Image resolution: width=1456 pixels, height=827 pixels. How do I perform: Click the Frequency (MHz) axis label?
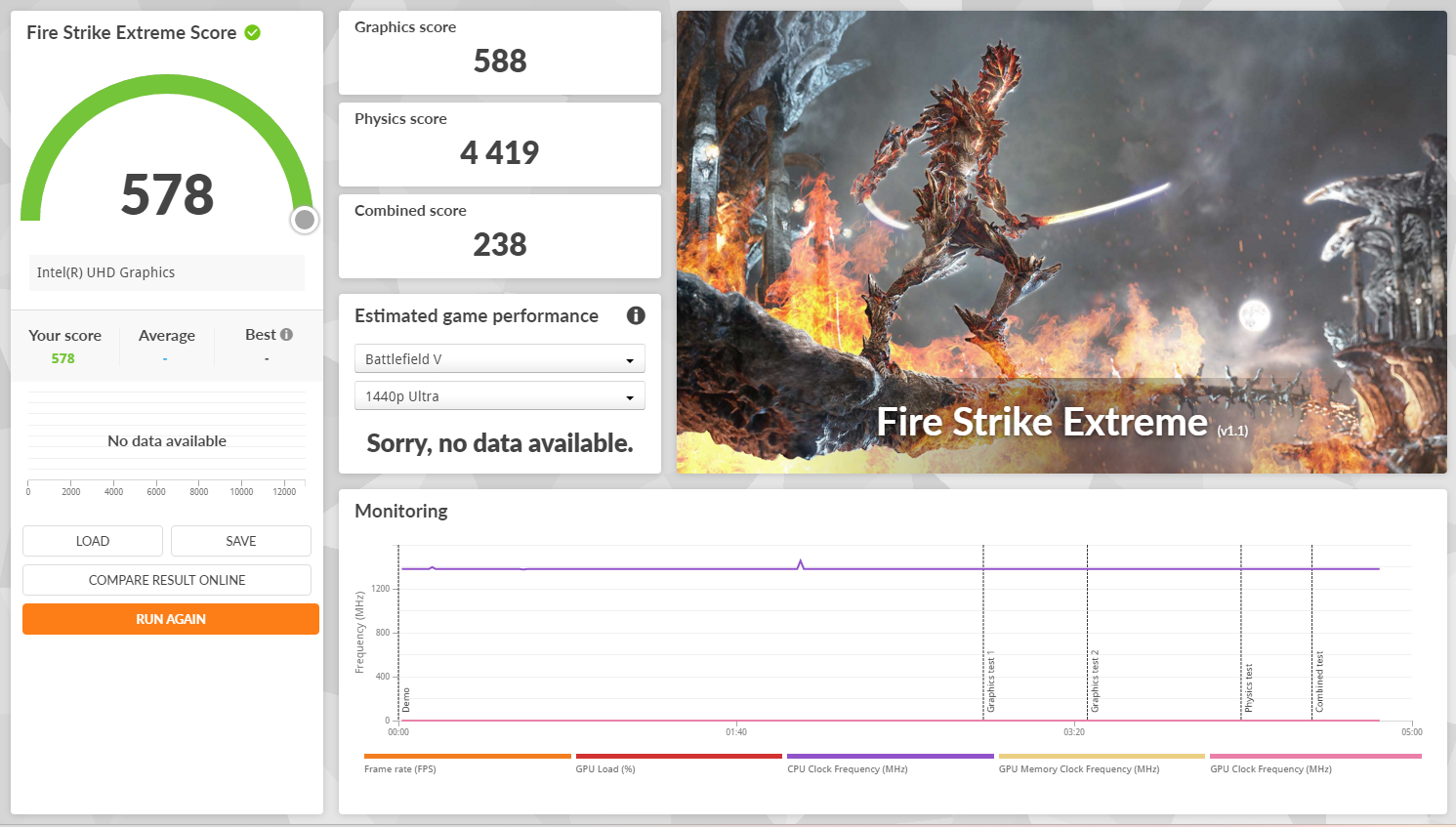pos(359,633)
